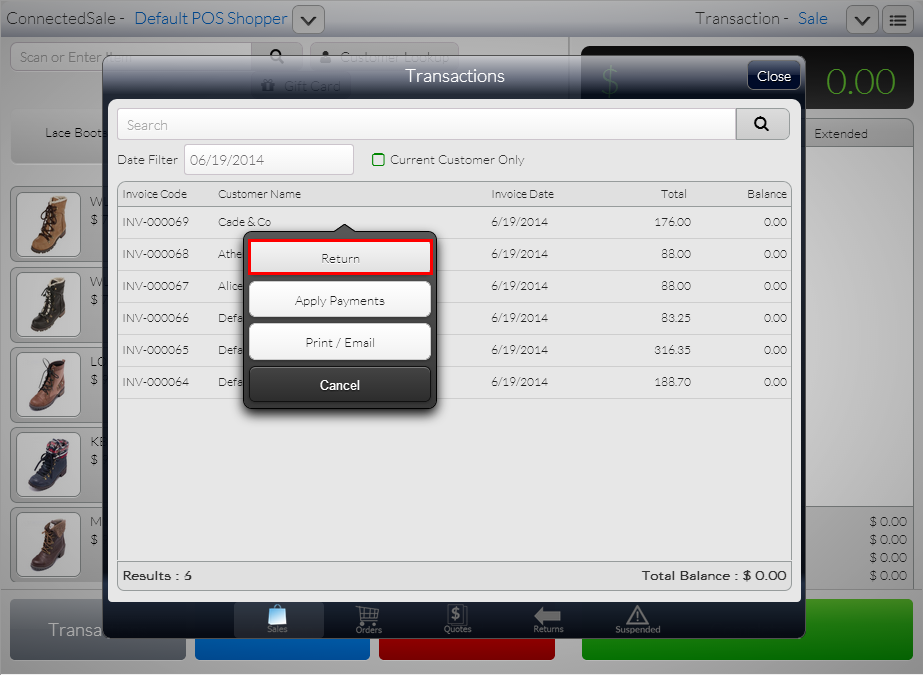The height and width of the screenshot is (675, 923).
Task: Open the Orders cart tab
Action: (368, 620)
